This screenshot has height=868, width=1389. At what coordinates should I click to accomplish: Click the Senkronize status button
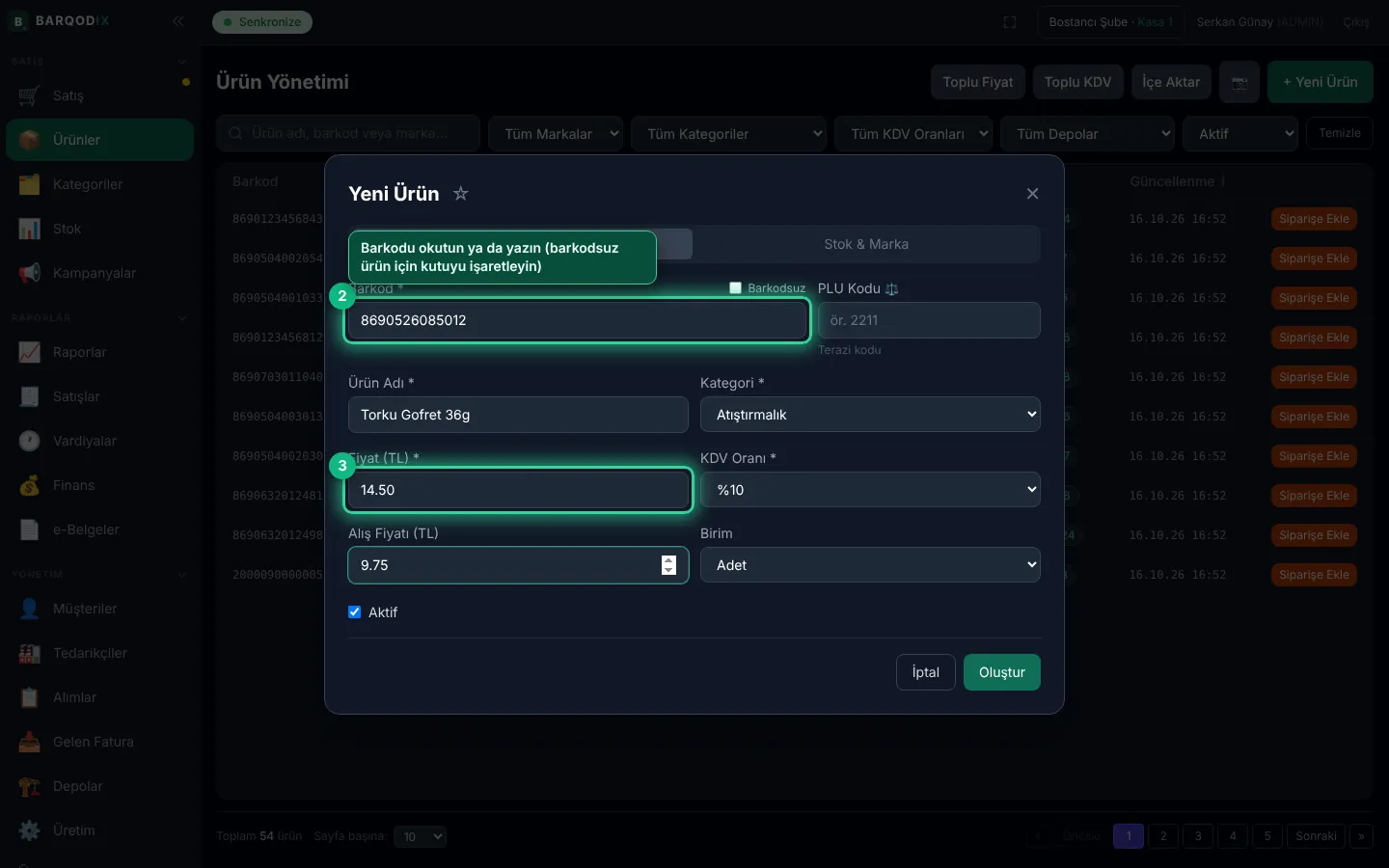click(x=262, y=22)
